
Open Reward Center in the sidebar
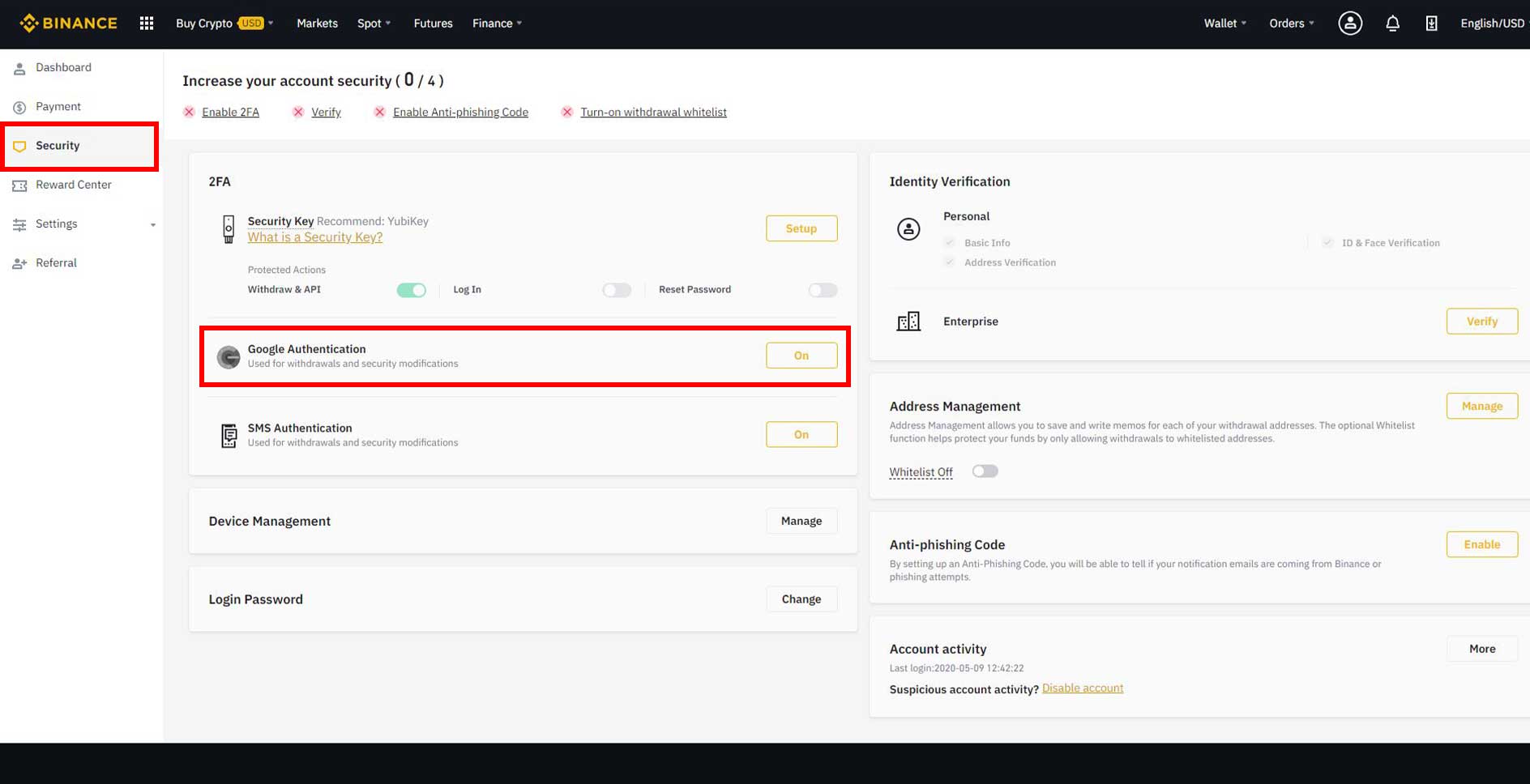[74, 185]
